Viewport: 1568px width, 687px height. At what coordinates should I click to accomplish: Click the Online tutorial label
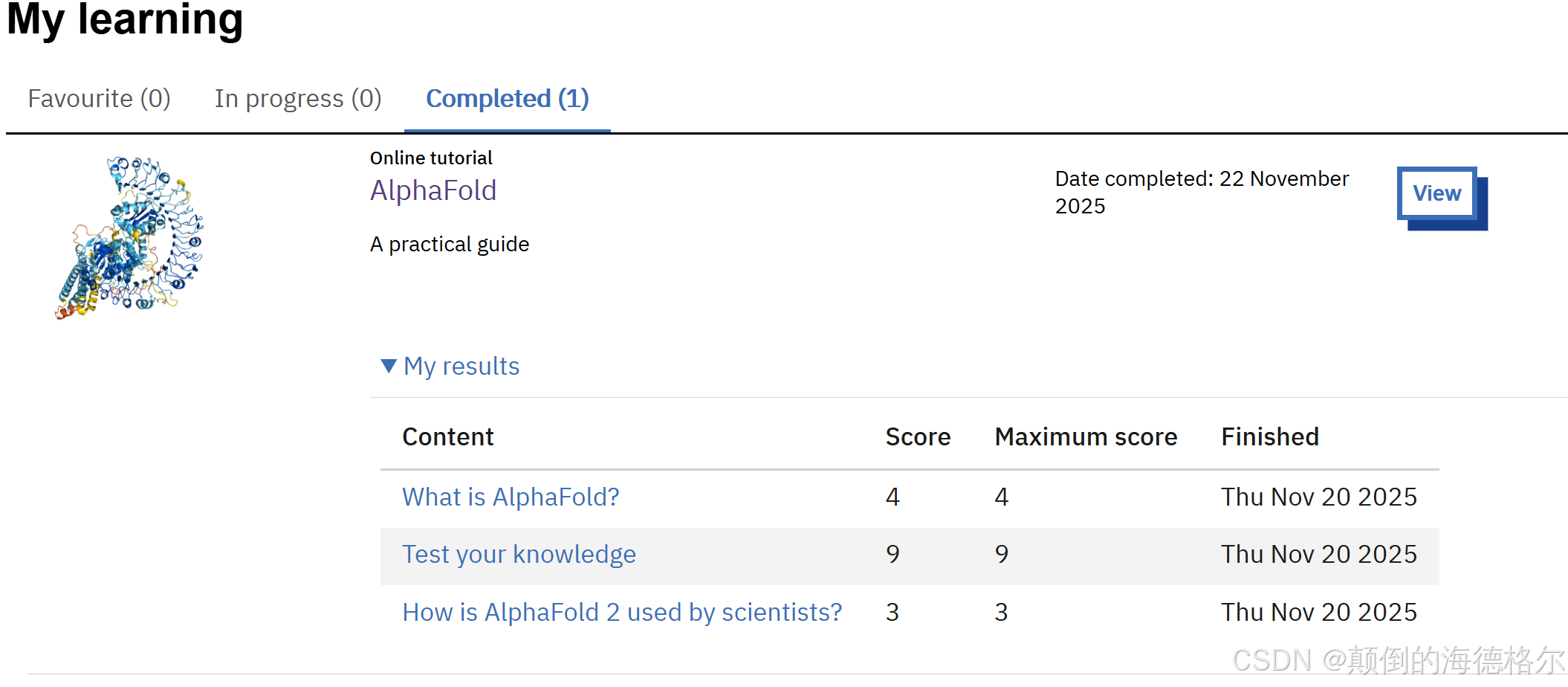(431, 158)
